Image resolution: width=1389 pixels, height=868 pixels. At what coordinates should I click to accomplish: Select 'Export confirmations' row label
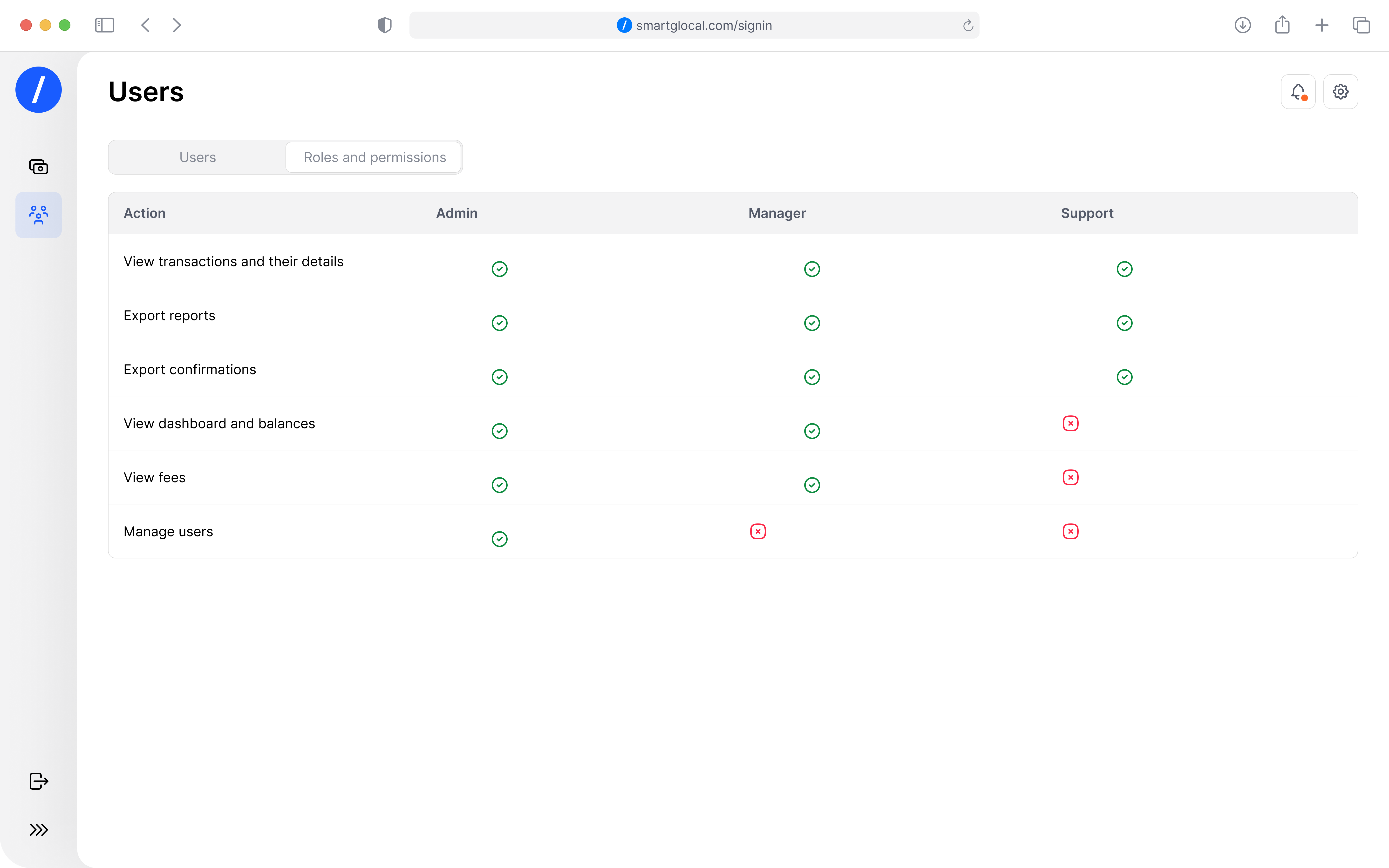(190, 370)
